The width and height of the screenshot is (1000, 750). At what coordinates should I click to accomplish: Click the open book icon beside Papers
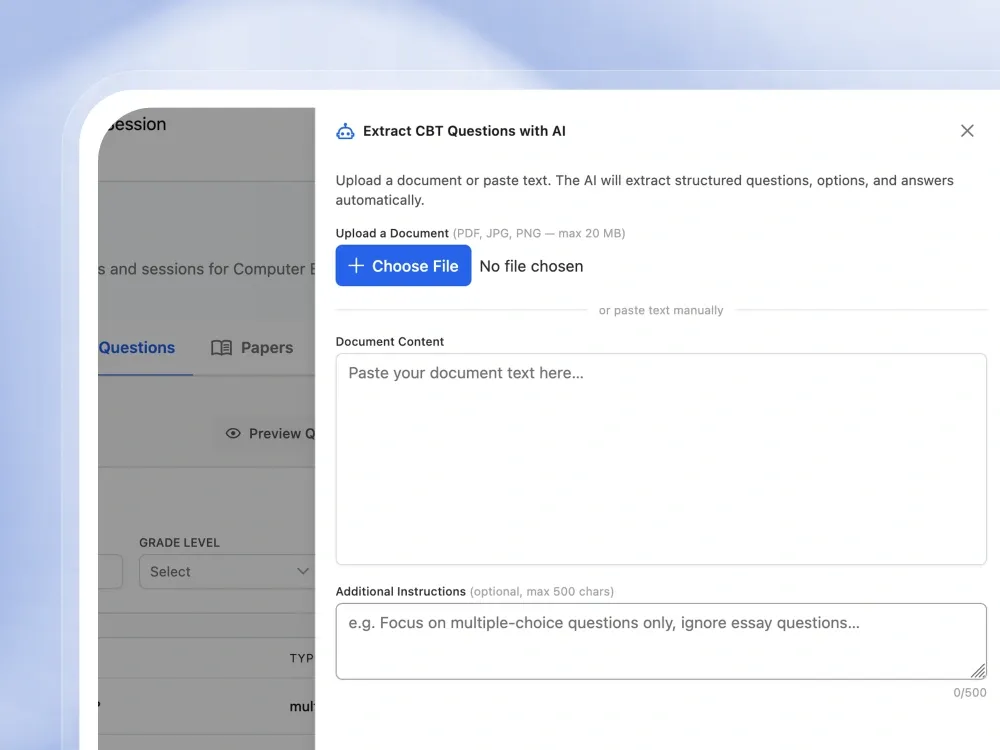coord(221,348)
